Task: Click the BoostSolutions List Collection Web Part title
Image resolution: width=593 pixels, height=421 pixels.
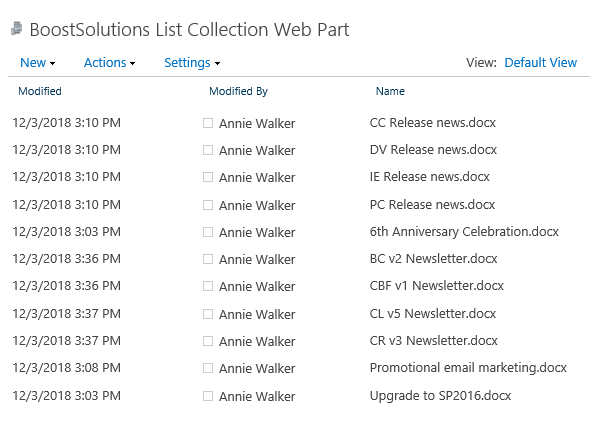Action: click(189, 30)
